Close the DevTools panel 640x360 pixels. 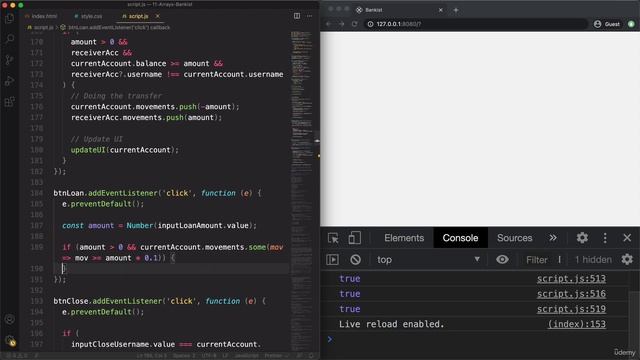(627, 238)
